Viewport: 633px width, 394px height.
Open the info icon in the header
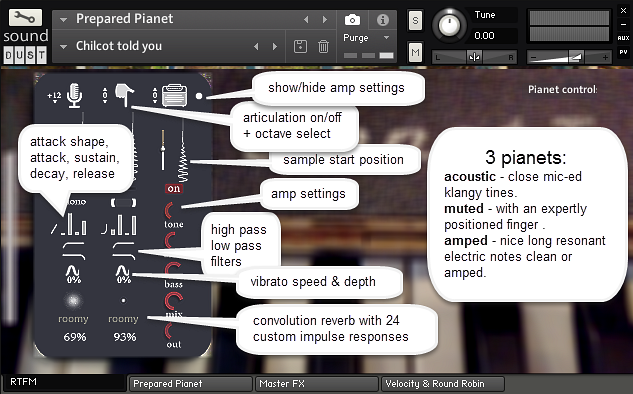pos(383,19)
